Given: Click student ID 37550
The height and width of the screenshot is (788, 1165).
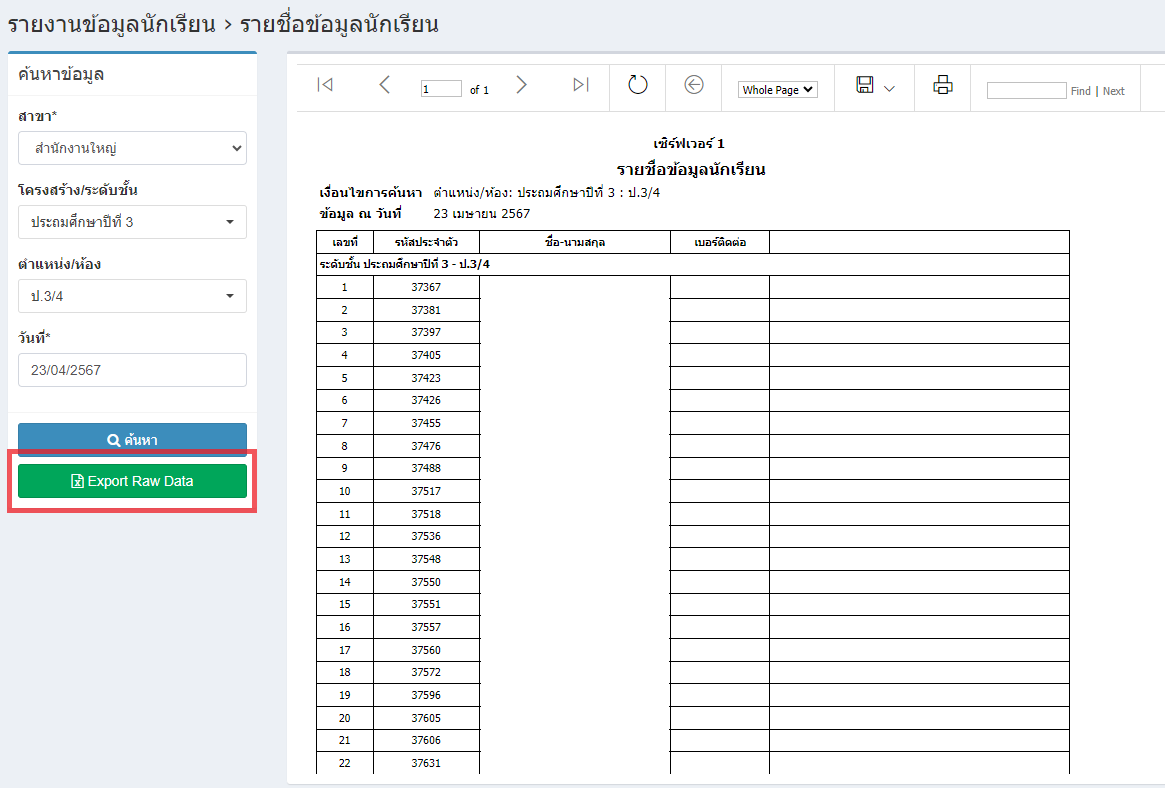Looking at the screenshot, I should [x=426, y=582].
